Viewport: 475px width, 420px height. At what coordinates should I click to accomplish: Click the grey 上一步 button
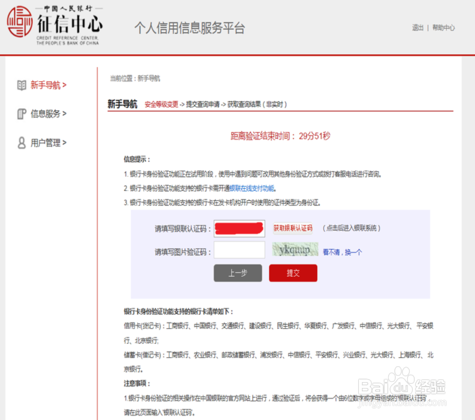(238, 273)
